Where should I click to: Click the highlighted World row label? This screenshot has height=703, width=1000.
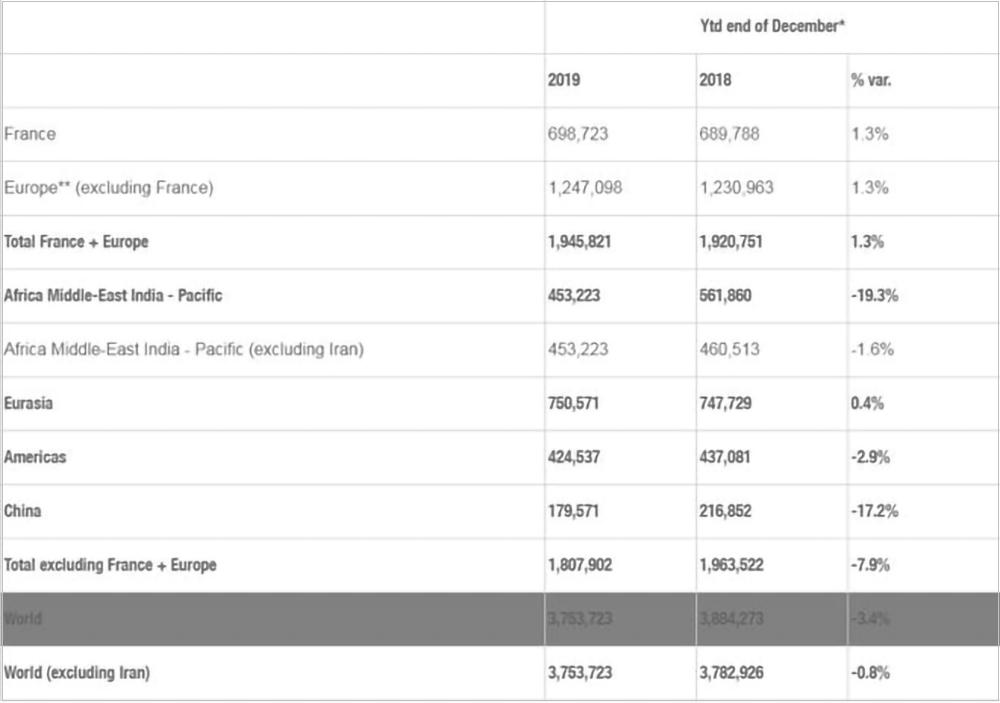pyautogui.click(x=23, y=619)
